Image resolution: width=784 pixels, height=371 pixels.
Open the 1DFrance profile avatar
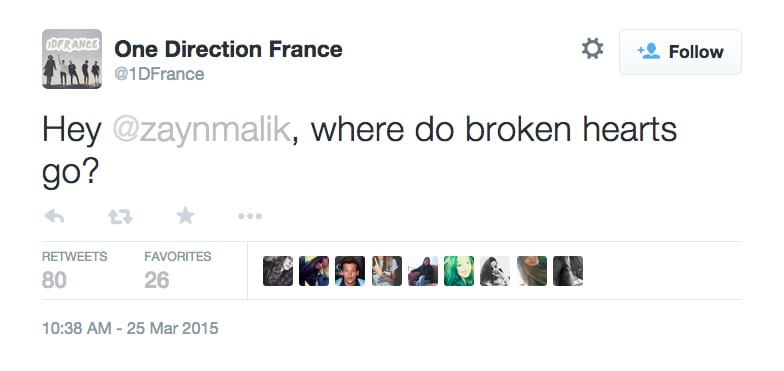click(72, 59)
